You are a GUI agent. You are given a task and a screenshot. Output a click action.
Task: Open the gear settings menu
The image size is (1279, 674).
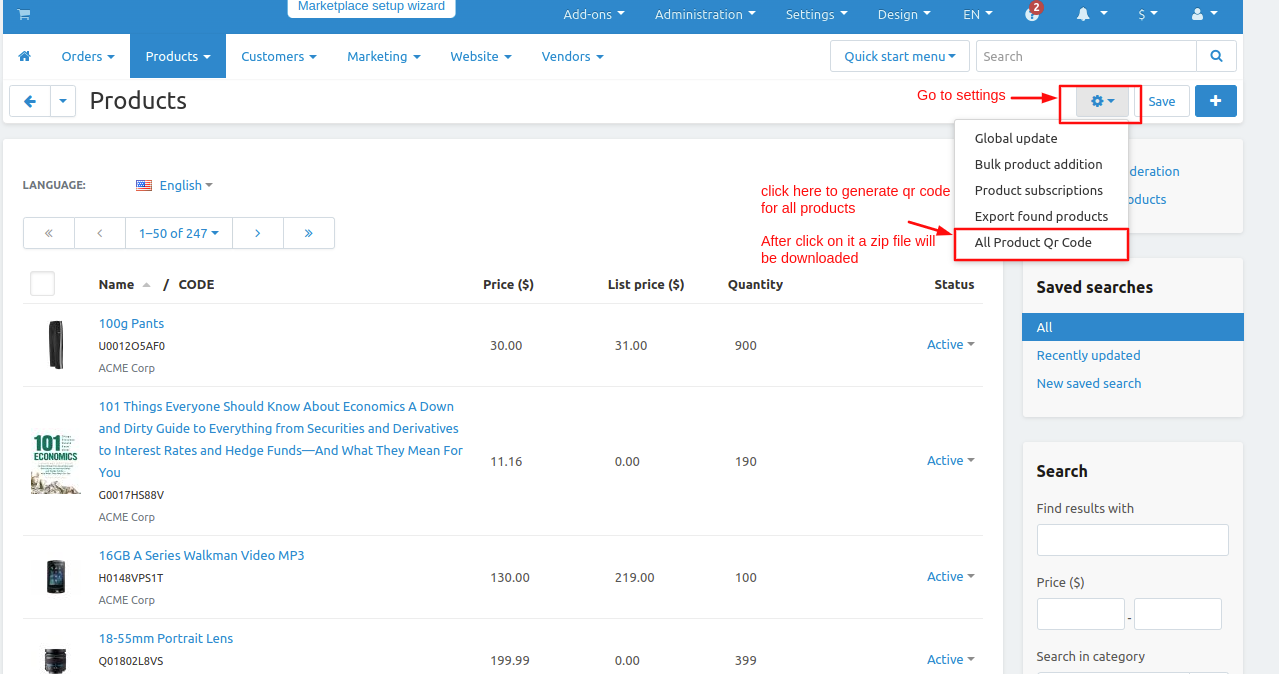(1103, 101)
